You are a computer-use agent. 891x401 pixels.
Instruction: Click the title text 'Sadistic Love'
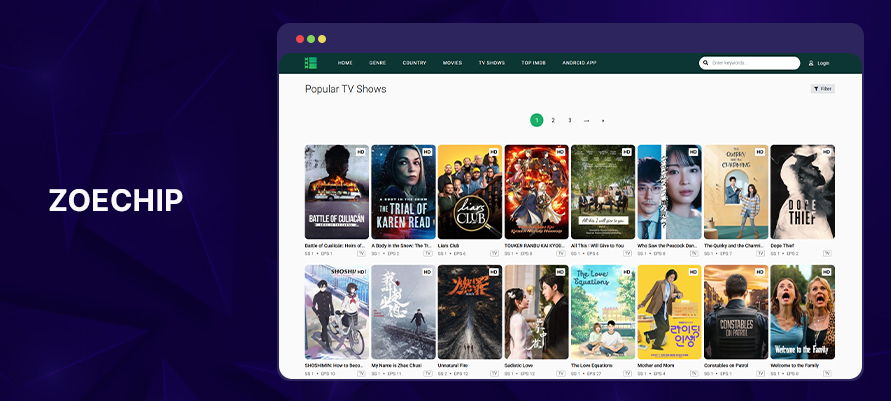[x=518, y=365]
